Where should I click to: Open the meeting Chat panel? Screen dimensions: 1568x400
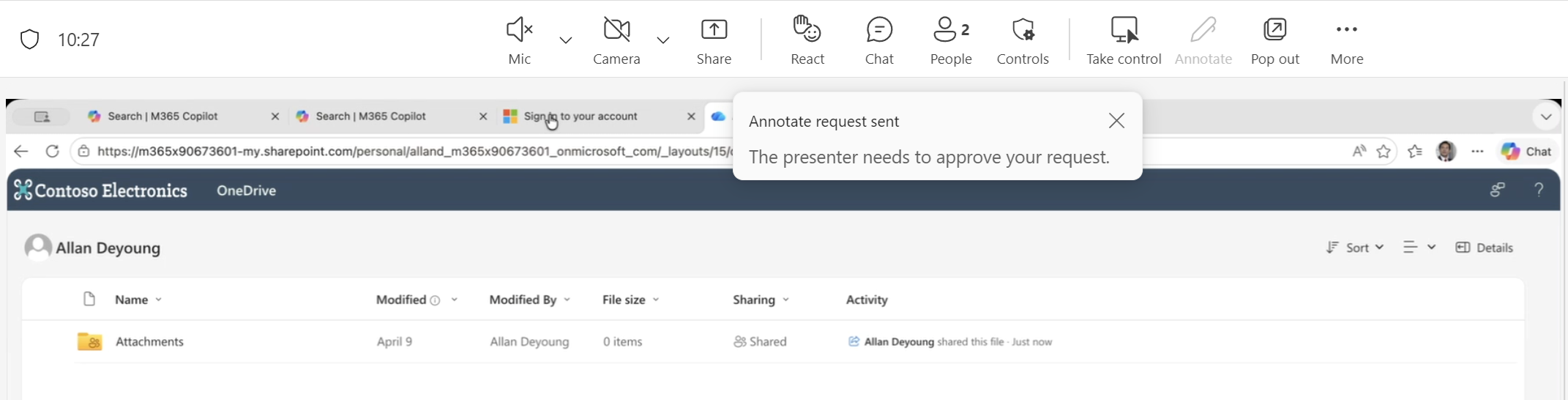click(879, 40)
